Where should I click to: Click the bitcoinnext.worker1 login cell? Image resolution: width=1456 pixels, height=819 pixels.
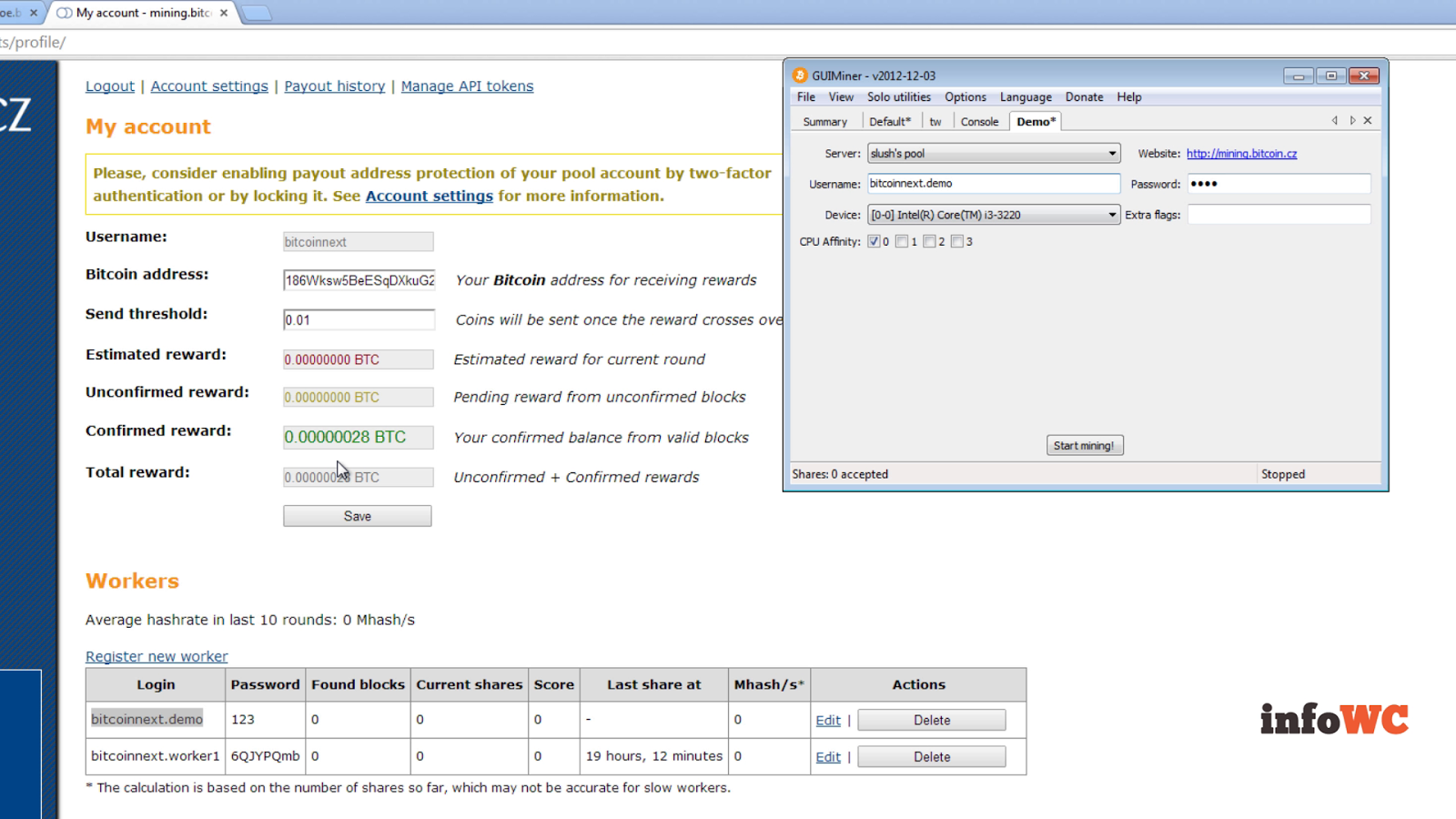point(156,755)
